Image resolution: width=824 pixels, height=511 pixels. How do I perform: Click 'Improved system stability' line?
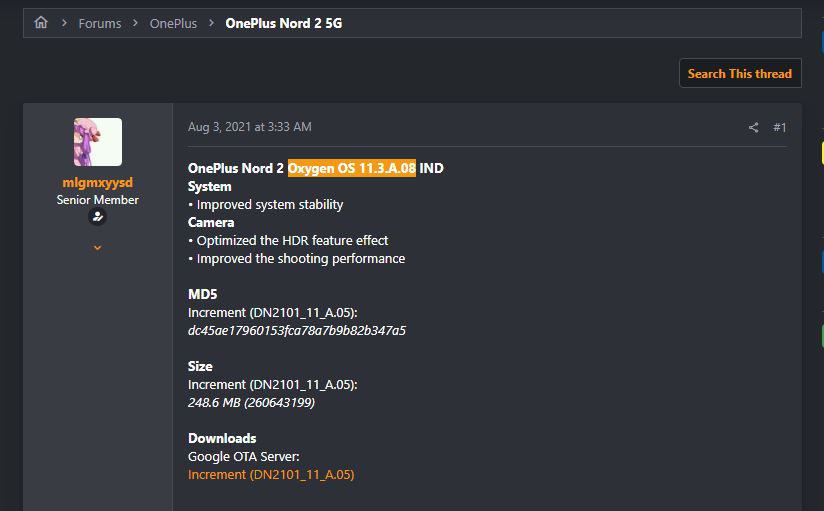pos(266,205)
